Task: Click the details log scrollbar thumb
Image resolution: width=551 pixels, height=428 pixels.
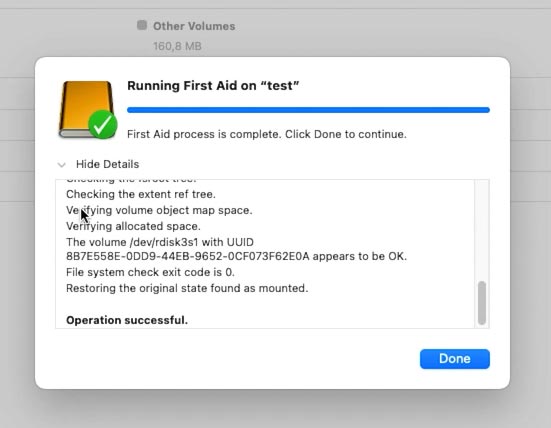Action: 482,303
